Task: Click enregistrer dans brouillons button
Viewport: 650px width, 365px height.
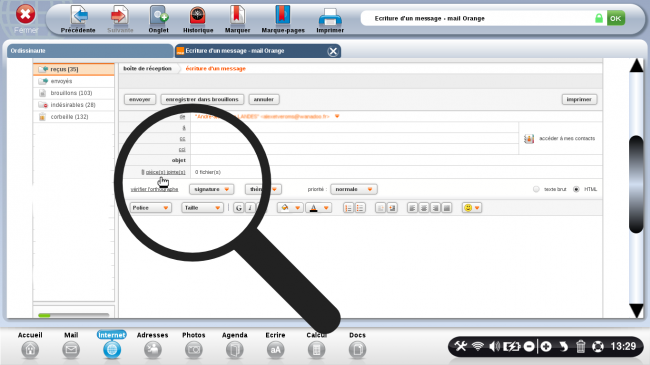Action: [202, 100]
